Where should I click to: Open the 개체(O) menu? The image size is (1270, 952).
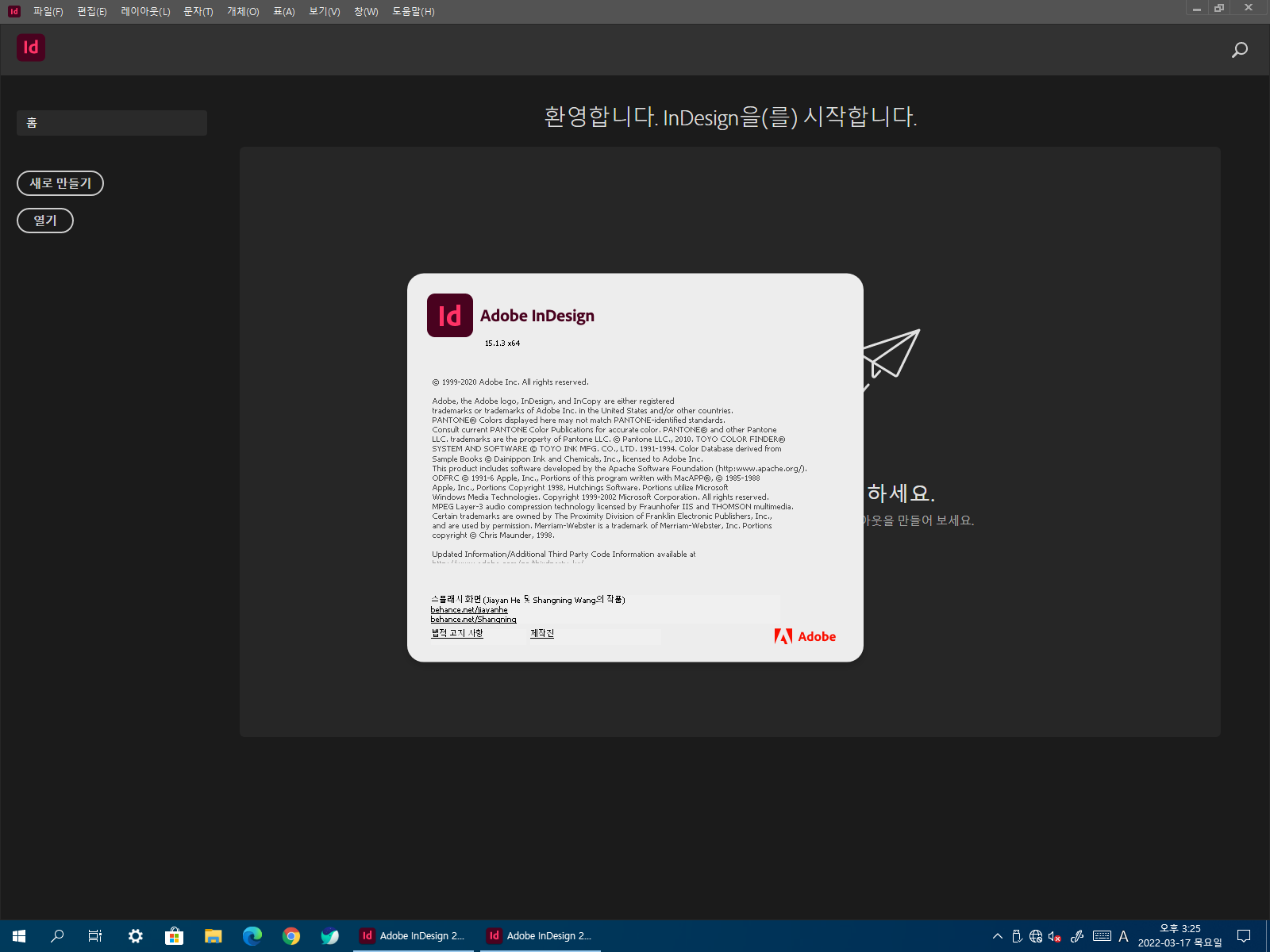click(x=243, y=11)
